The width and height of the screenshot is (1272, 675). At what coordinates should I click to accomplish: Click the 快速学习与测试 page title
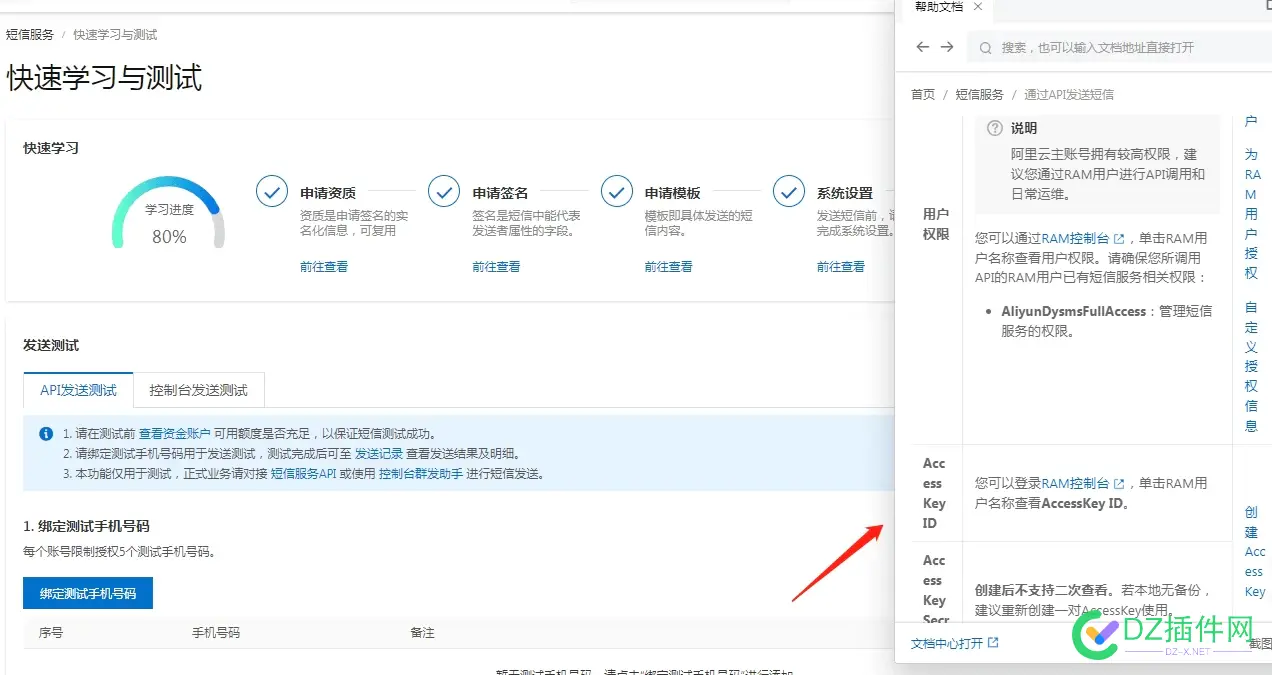pyautogui.click(x=105, y=78)
